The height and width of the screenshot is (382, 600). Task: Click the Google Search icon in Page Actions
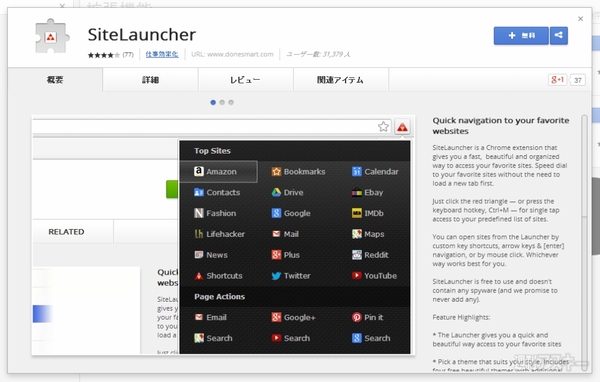(357, 338)
